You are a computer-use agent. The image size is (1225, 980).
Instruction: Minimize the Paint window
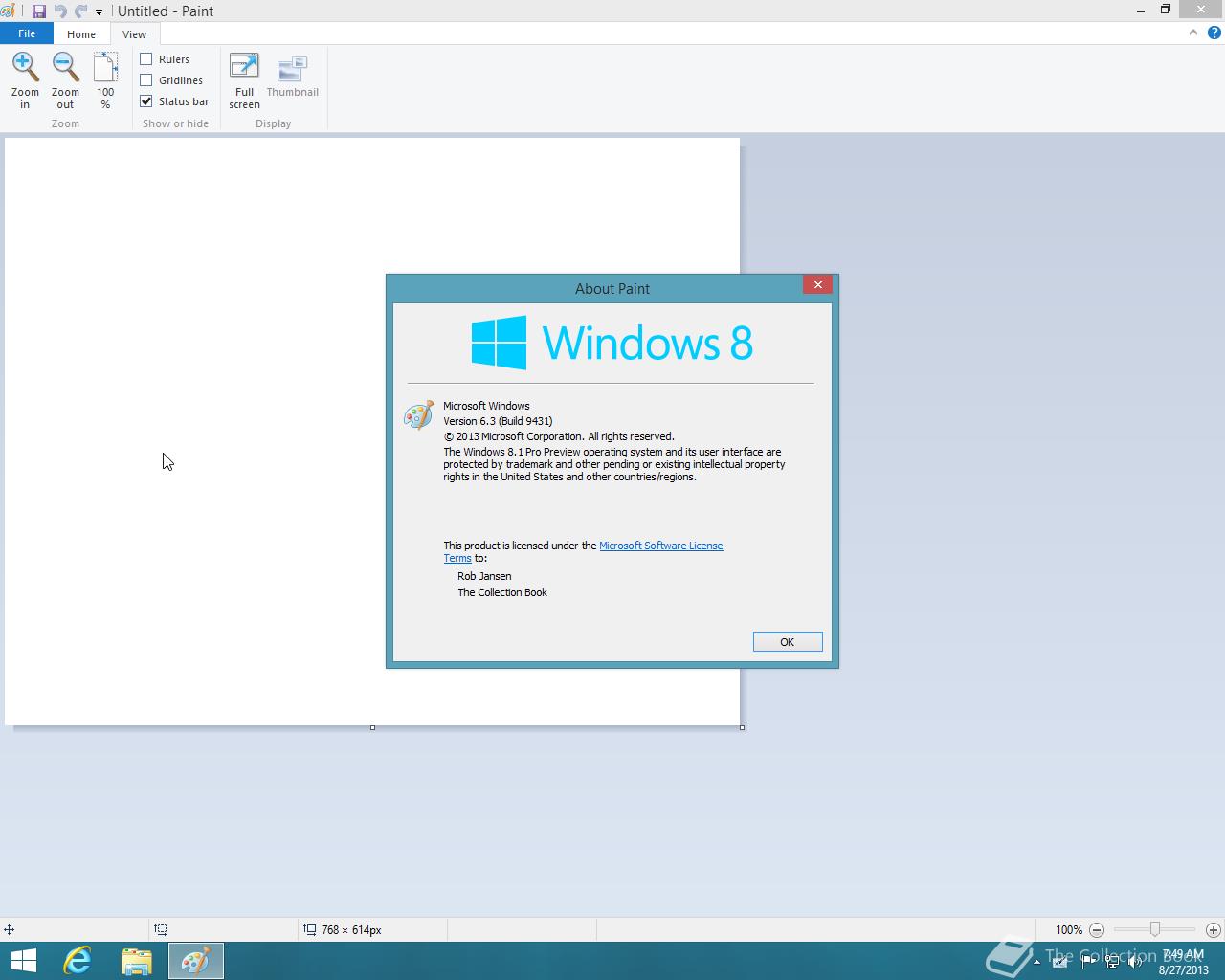point(1141,11)
